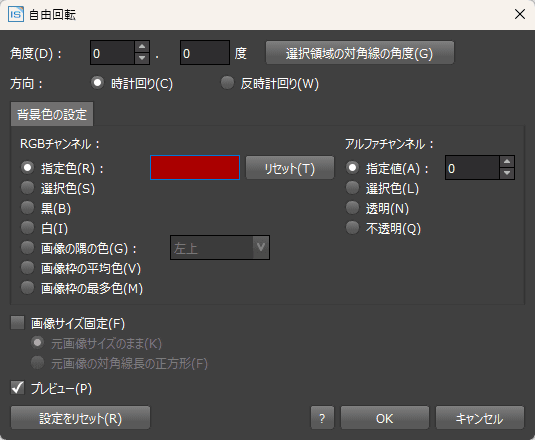The width and height of the screenshot is (535, 440).
Task: Increase the angle degrees spinner up arrow
Action: [142, 46]
